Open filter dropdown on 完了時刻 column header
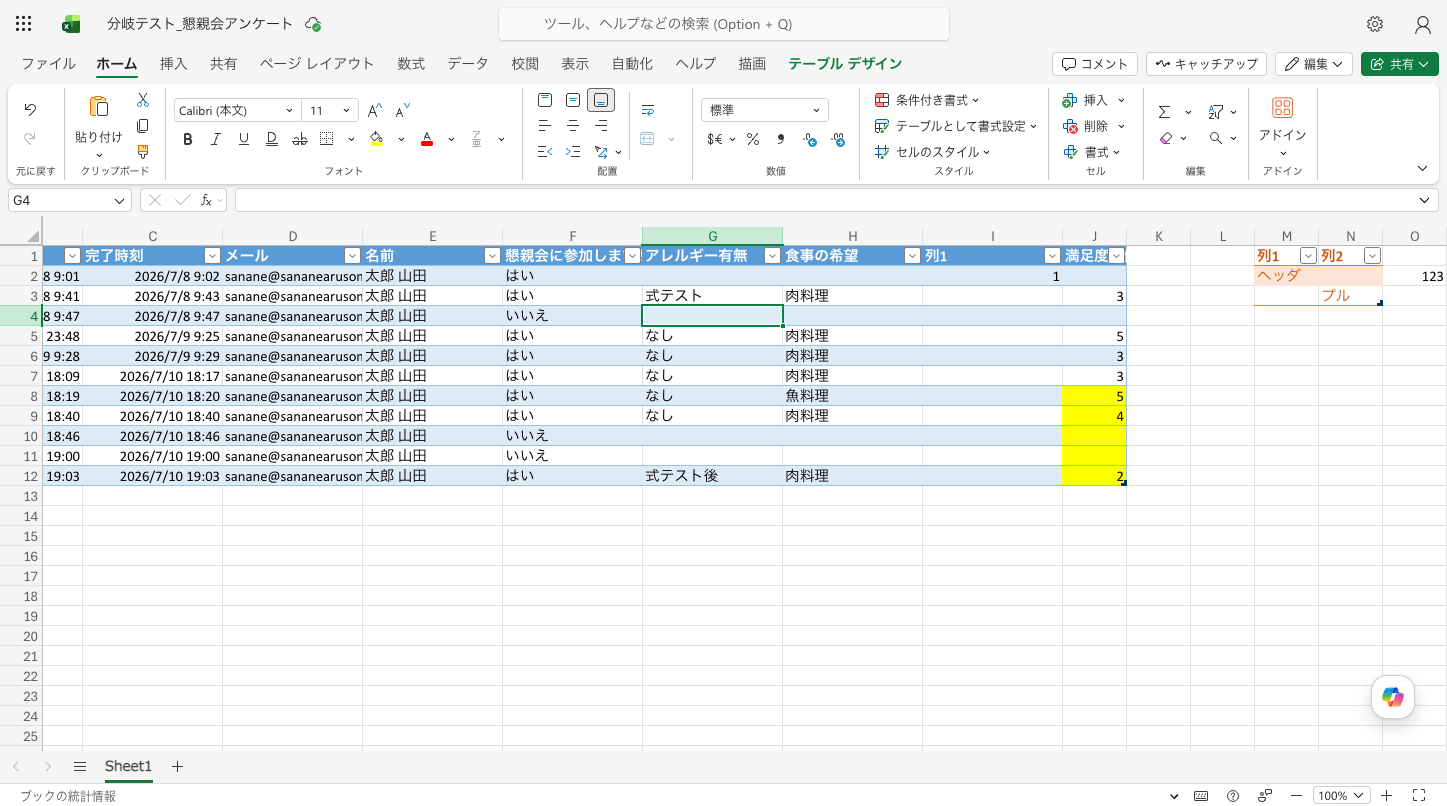1447x806 pixels. [212, 256]
